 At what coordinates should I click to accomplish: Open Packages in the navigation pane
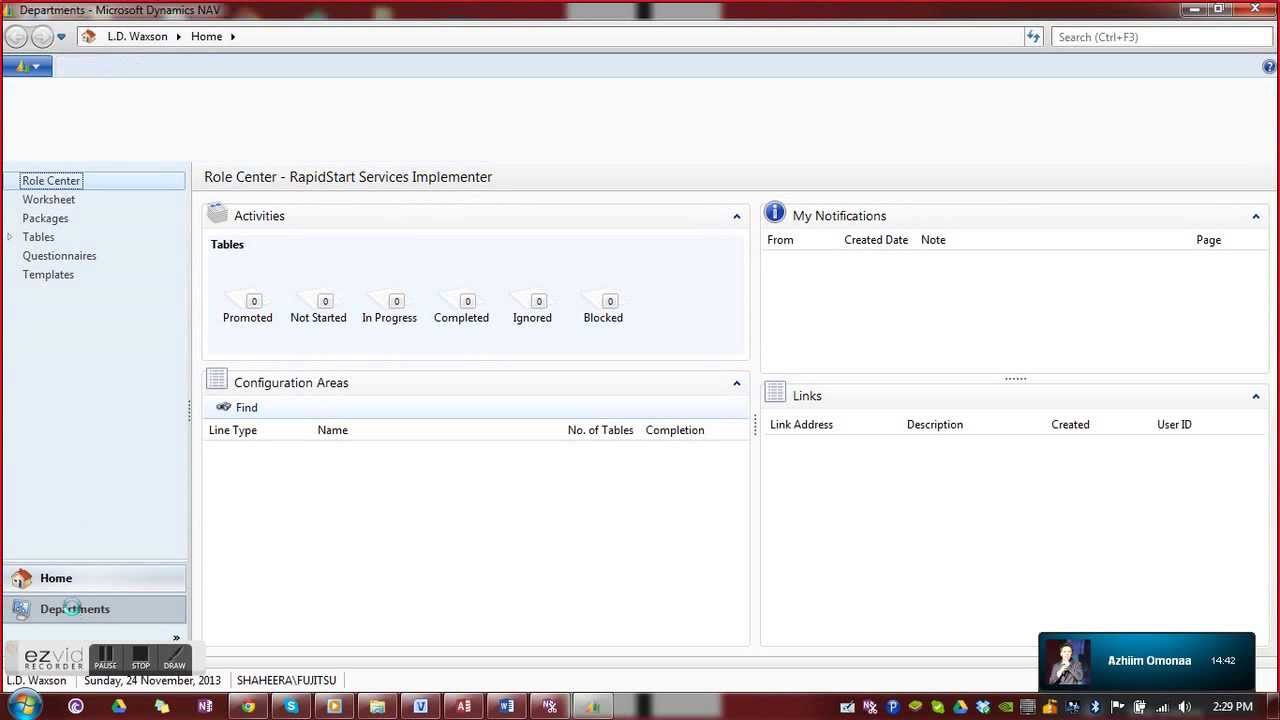(46, 218)
